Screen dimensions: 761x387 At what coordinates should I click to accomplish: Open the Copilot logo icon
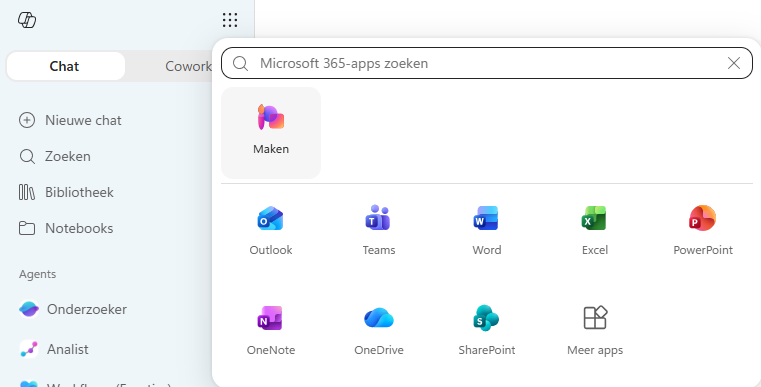(27, 20)
